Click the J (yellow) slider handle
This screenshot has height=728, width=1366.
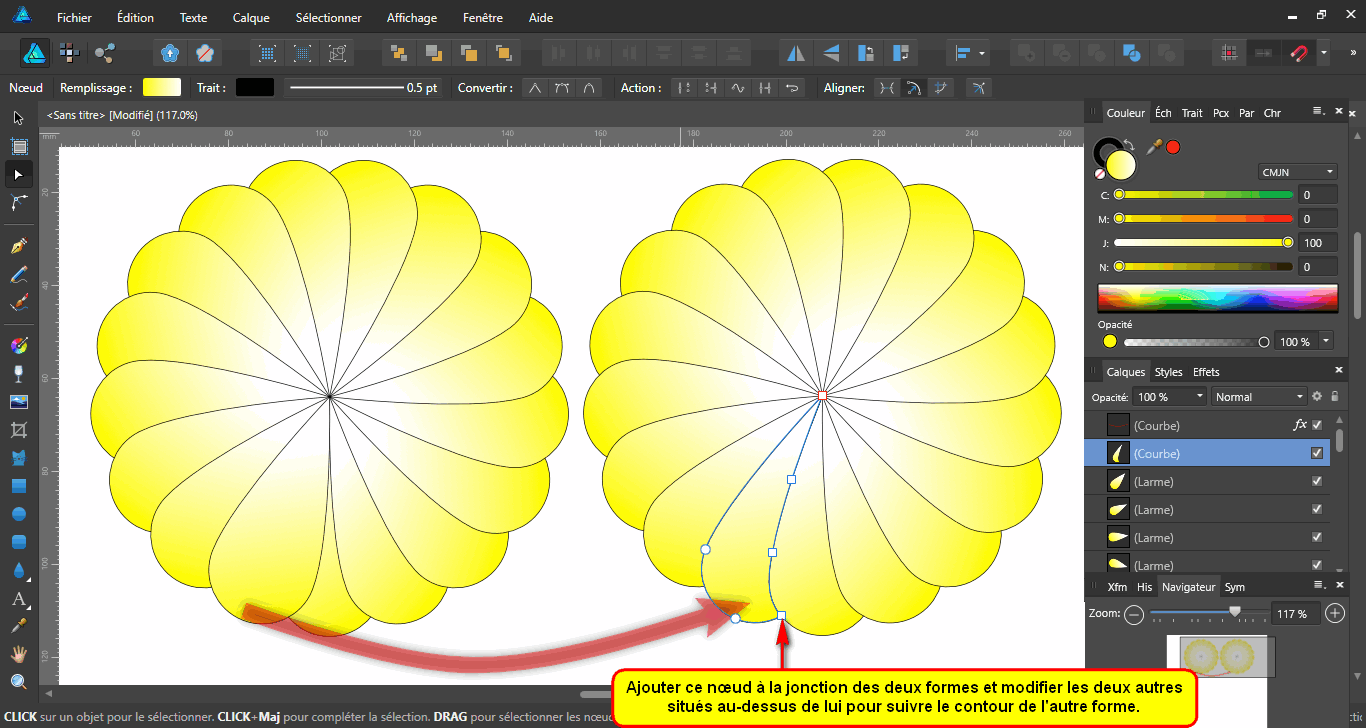pyautogui.click(x=1288, y=242)
